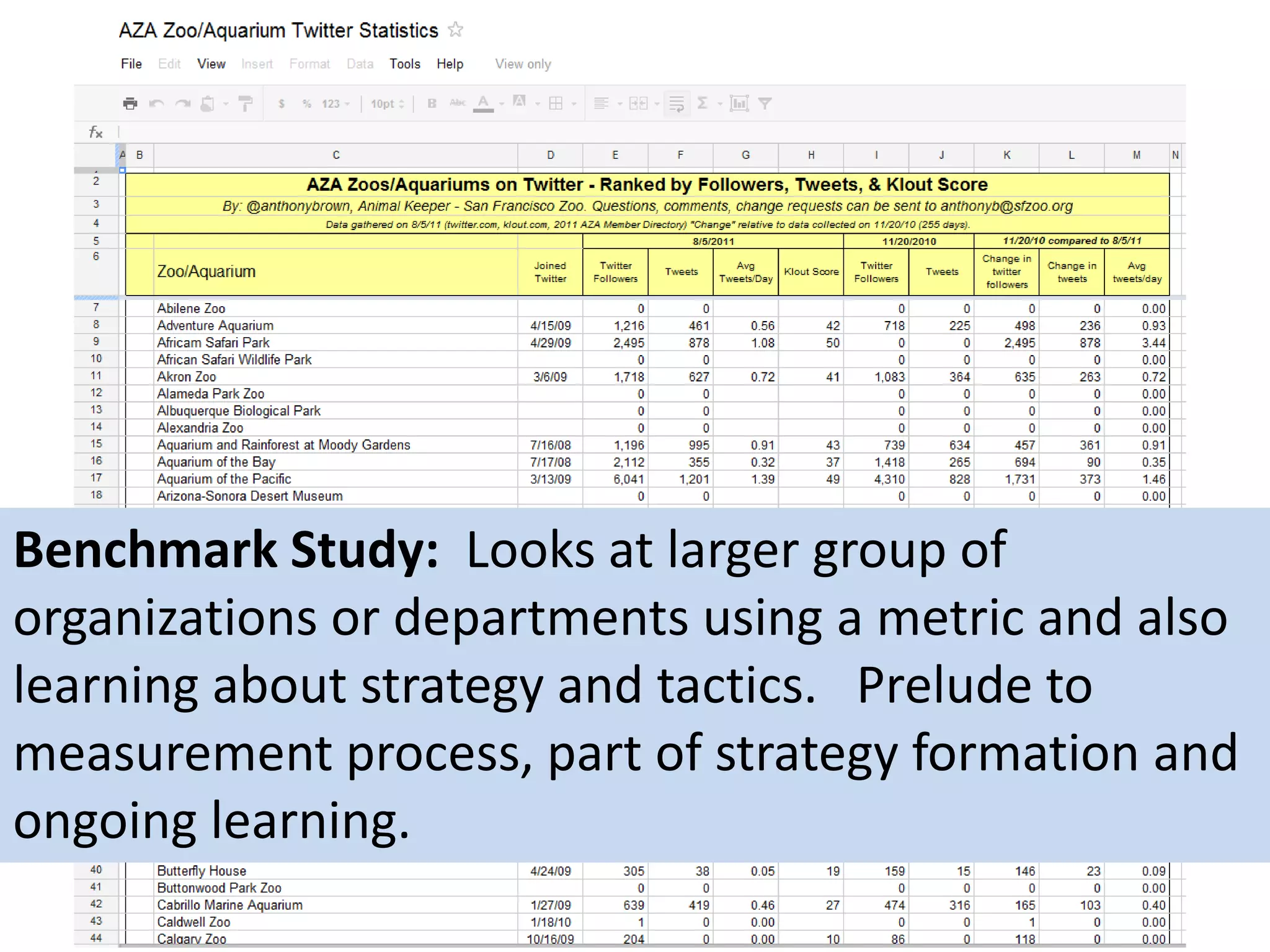Select column D header
Screen dimensions: 1270x952
[550, 155]
